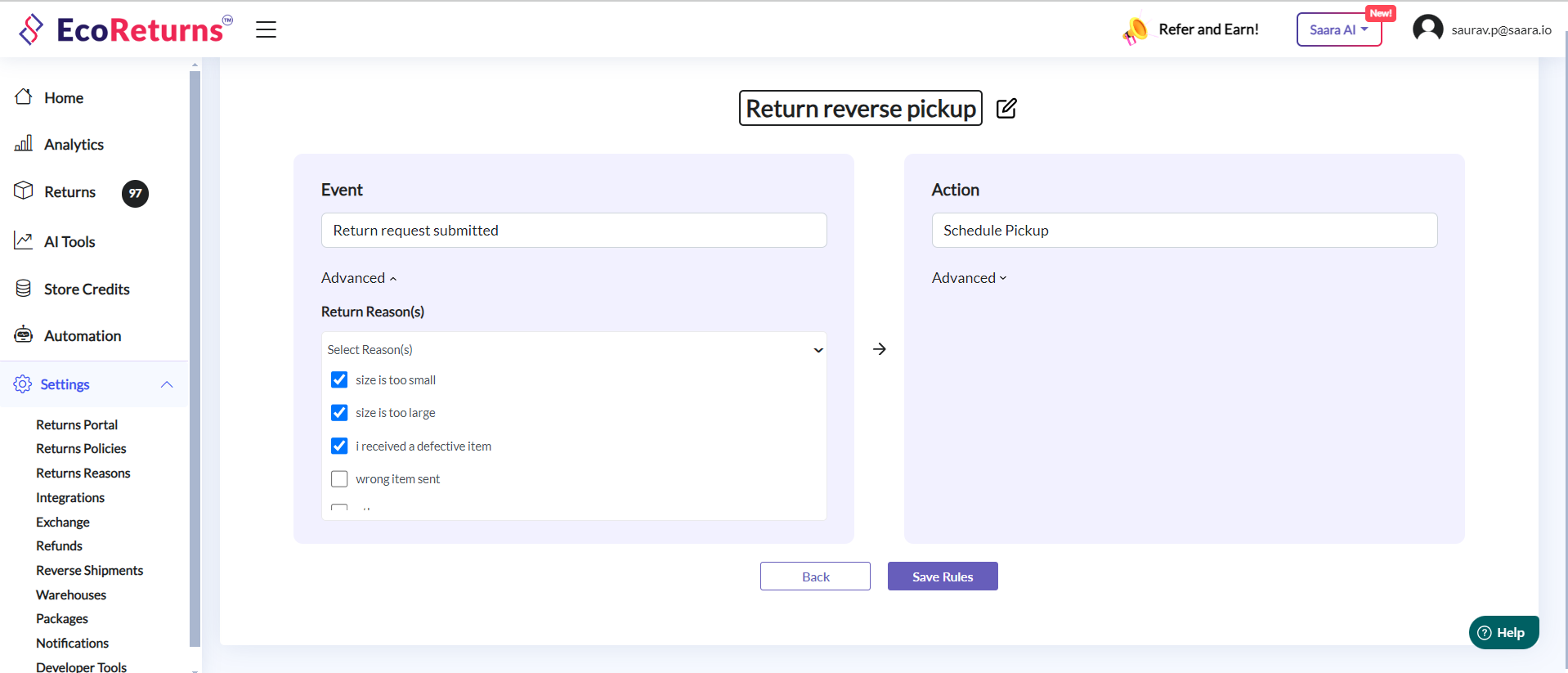Open Reverse Shipments settings page
Screen dimensions: 1568x673
(89, 571)
